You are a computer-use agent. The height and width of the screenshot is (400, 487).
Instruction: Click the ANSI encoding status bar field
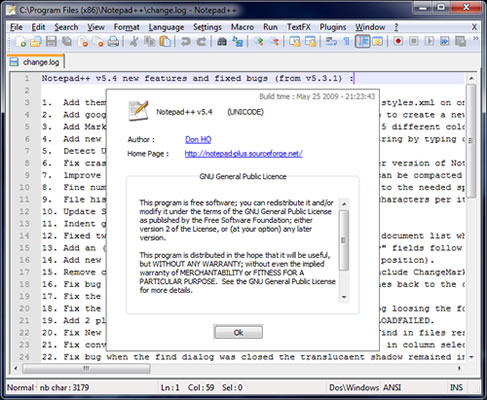tap(392, 387)
